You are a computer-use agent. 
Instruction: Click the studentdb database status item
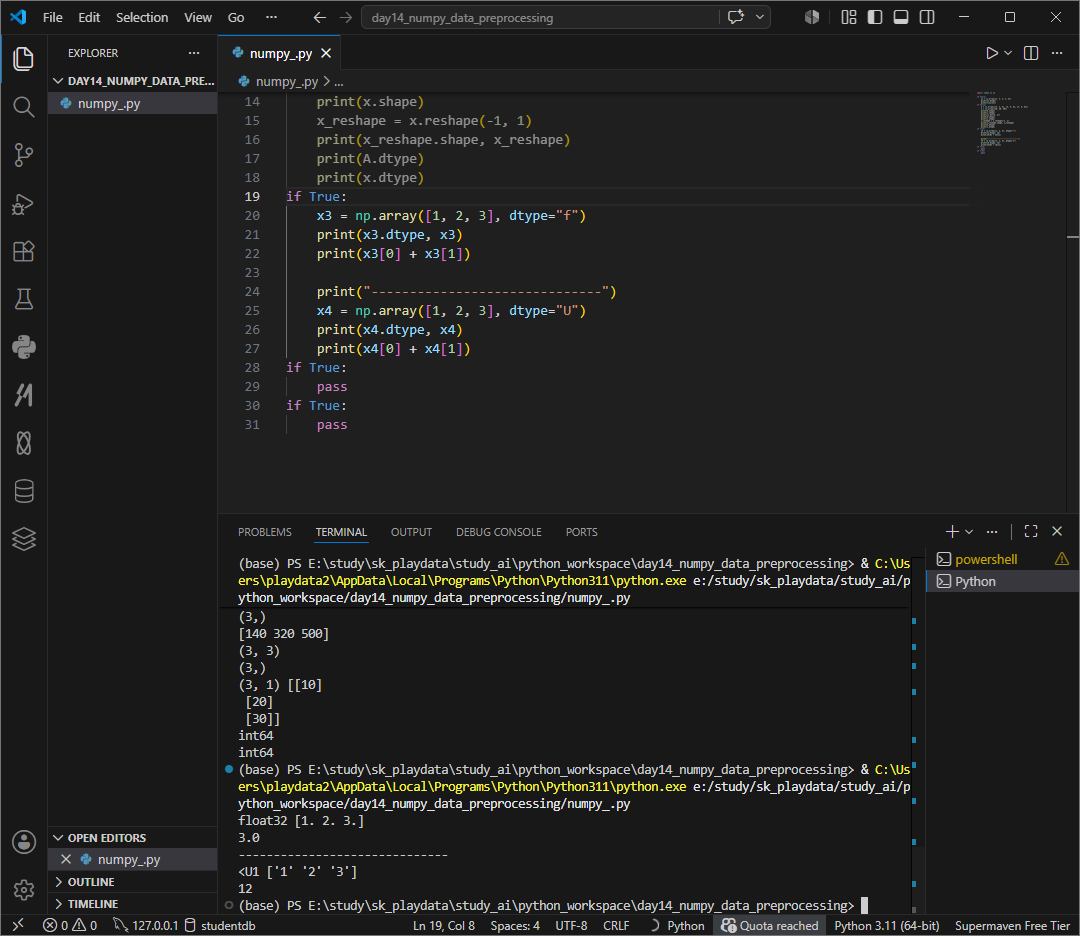pyautogui.click(x=220, y=926)
